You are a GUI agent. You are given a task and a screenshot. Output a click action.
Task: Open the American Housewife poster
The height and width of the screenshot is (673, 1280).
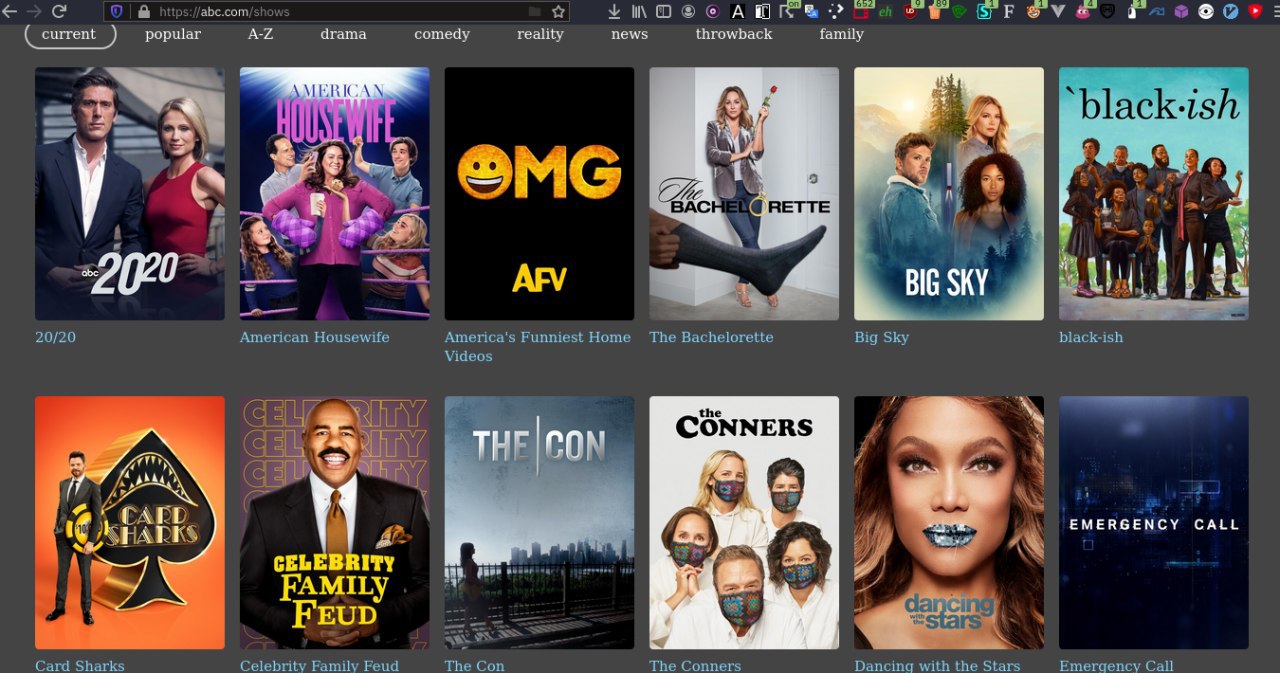[335, 194]
